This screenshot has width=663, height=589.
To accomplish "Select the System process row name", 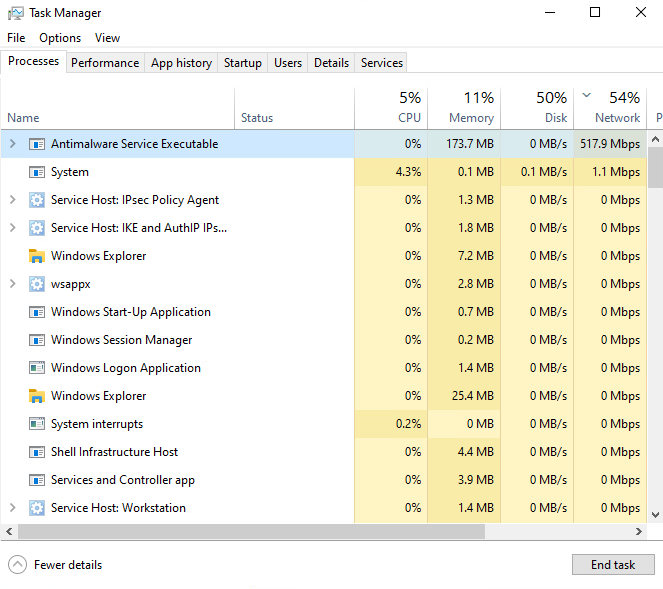I will pos(70,172).
